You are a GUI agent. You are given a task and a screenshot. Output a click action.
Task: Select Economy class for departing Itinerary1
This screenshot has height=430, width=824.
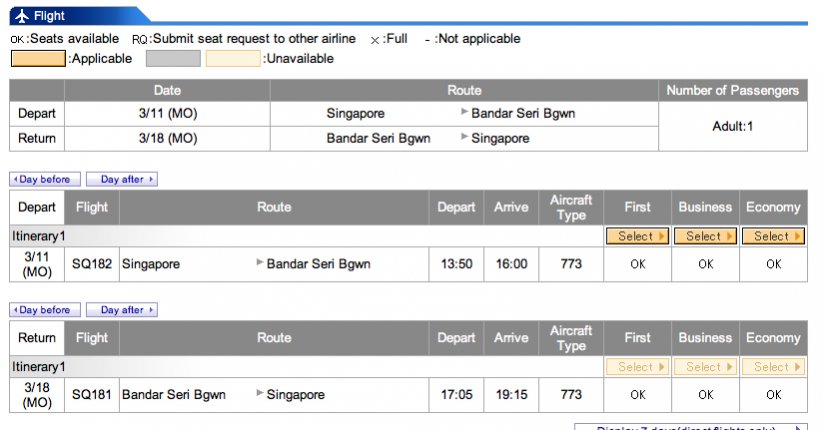[x=773, y=237]
